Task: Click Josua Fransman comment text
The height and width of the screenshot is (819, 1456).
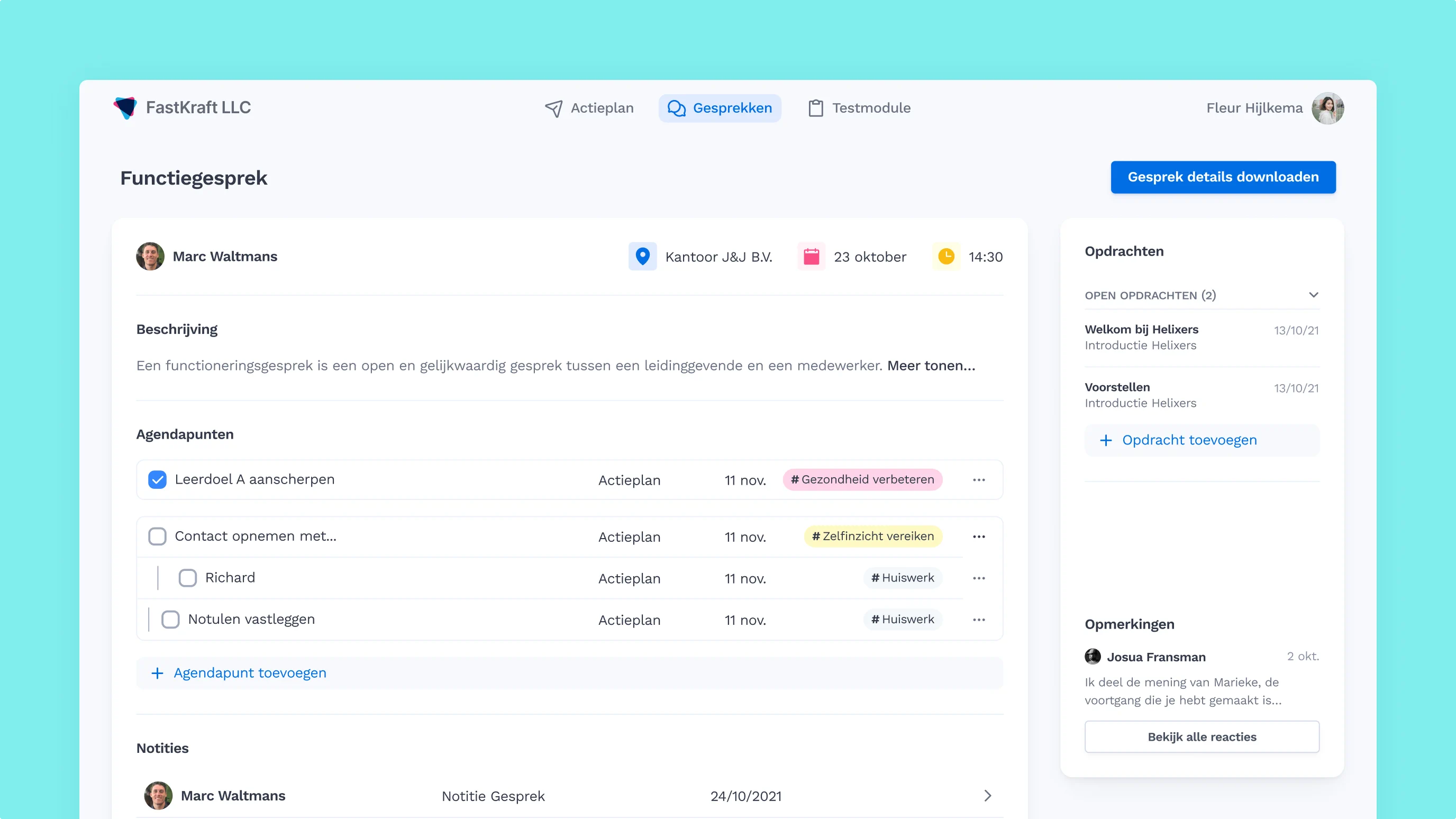Action: [1182, 691]
